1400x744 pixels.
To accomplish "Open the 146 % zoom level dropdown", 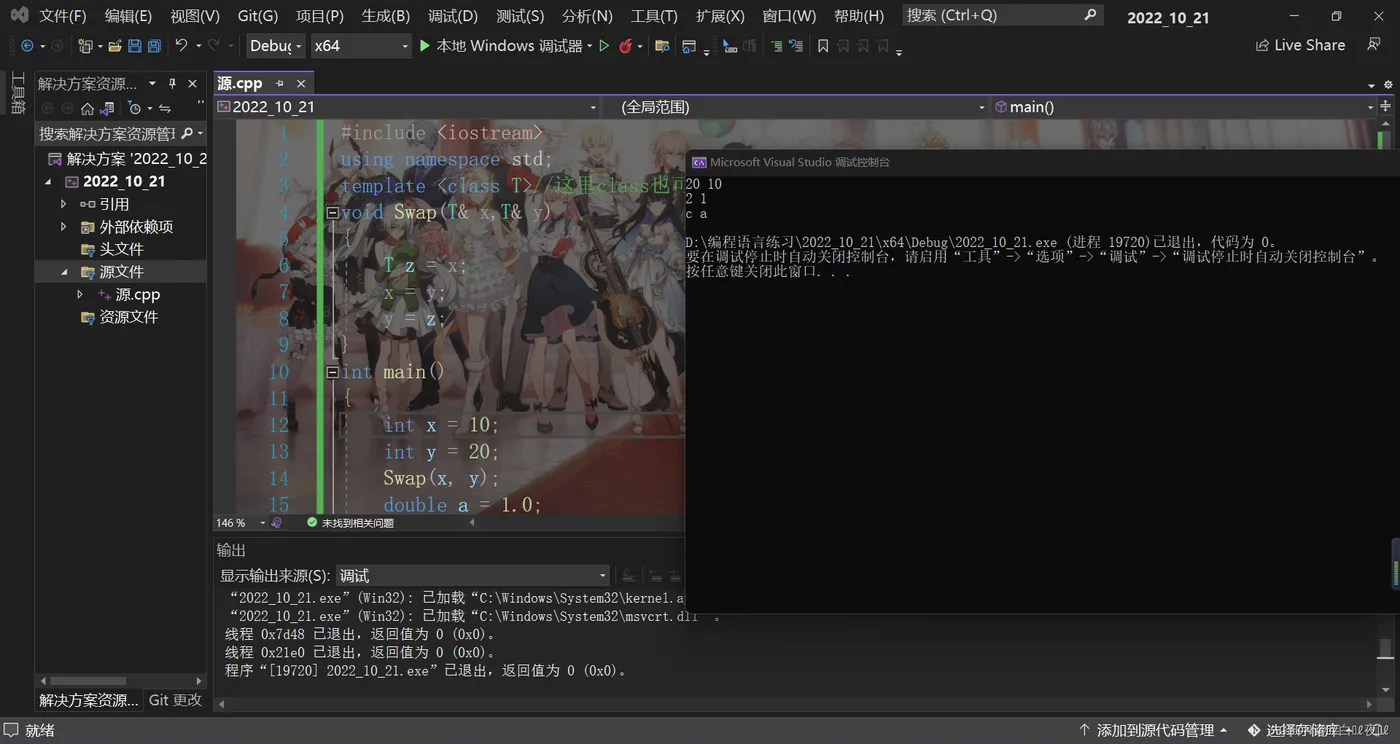I will pyautogui.click(x=241, y=523).
